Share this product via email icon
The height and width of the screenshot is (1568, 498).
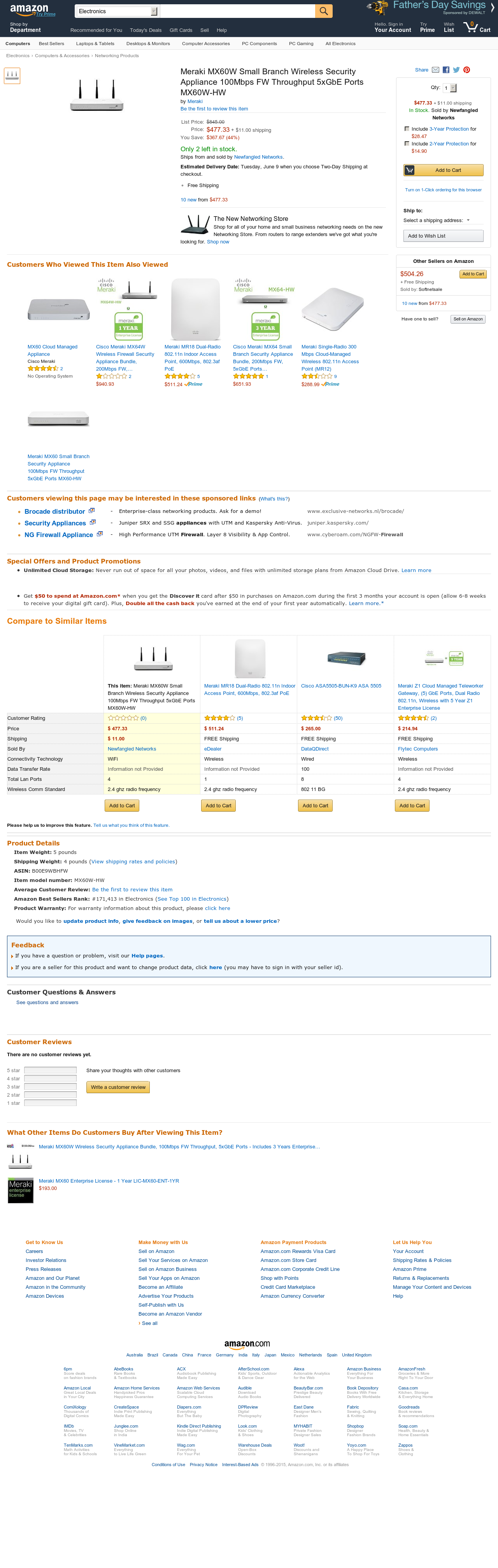435,70
